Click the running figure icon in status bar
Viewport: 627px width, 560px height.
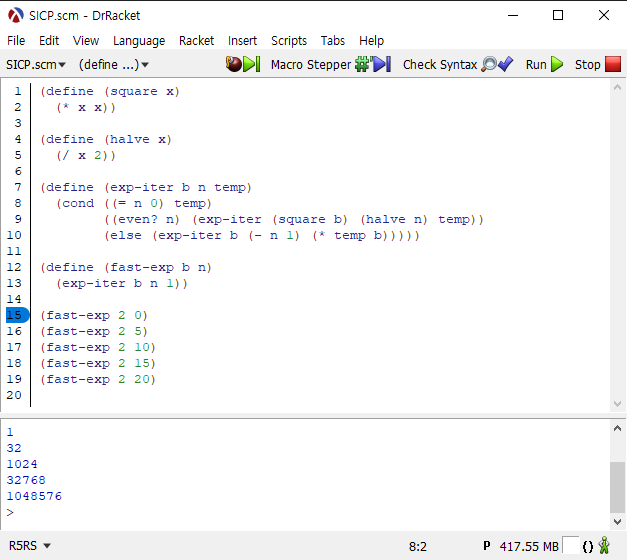604,546
